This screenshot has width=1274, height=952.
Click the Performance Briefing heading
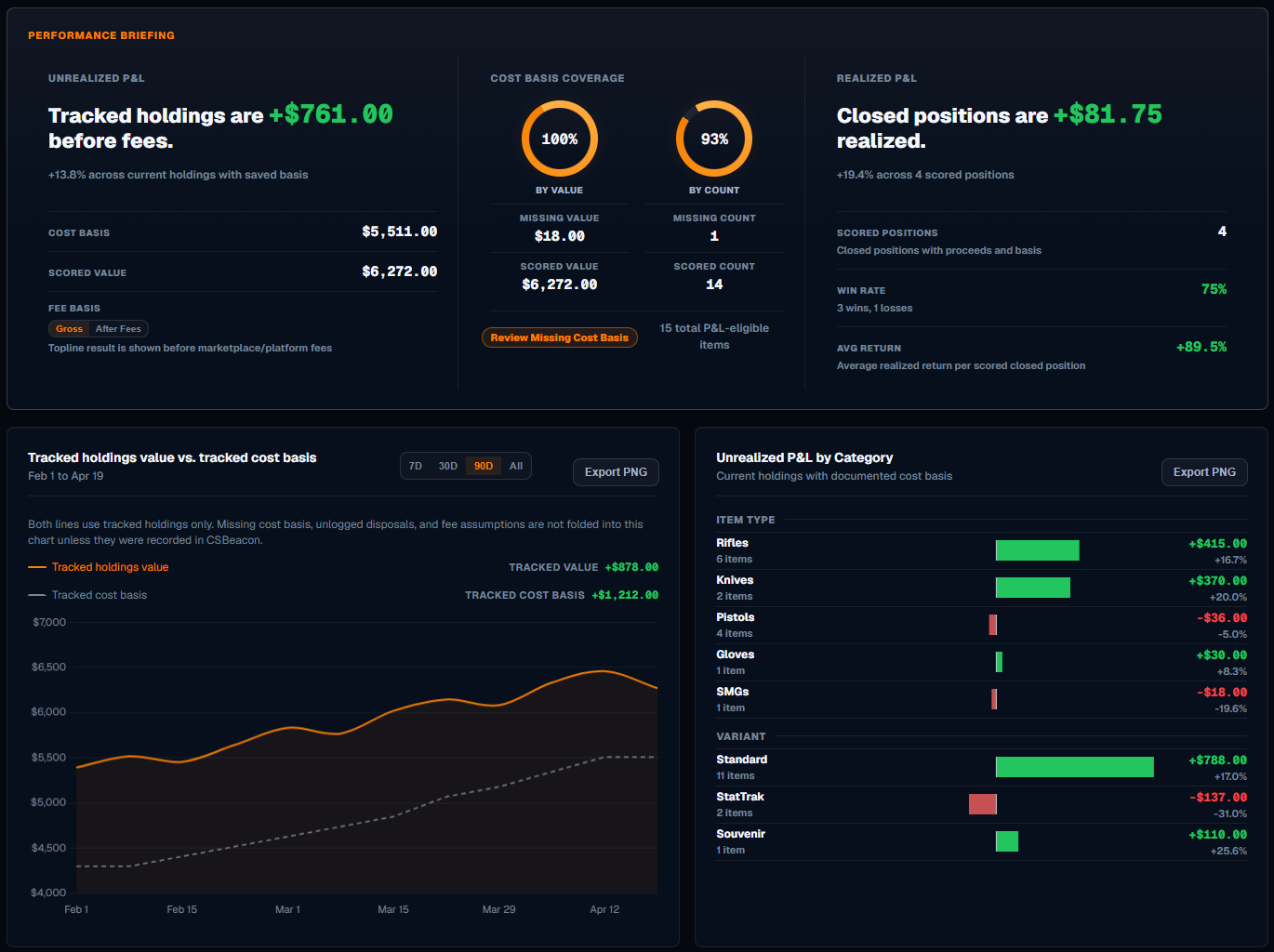coord(101,35)
